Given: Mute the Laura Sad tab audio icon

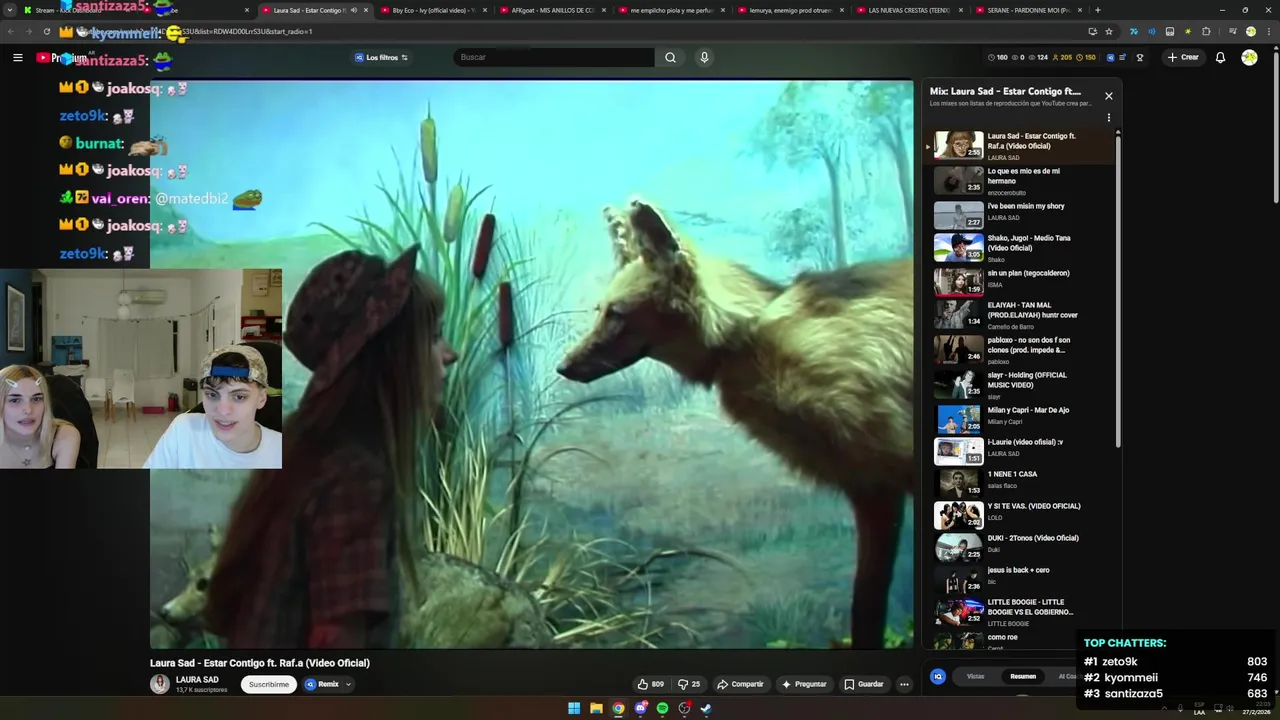Looking at the screenshot, I should click(x=353, y=10).
